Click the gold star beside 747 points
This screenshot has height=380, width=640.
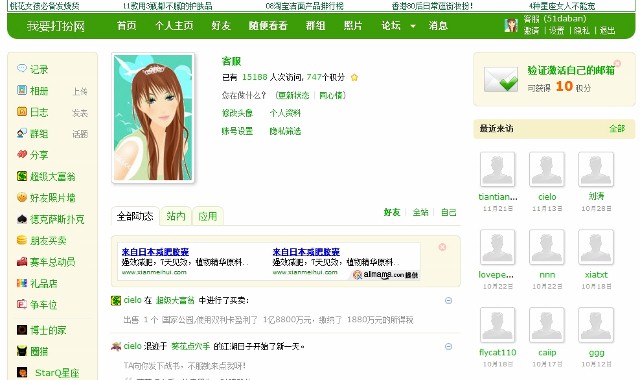click(x=354, y=77)
